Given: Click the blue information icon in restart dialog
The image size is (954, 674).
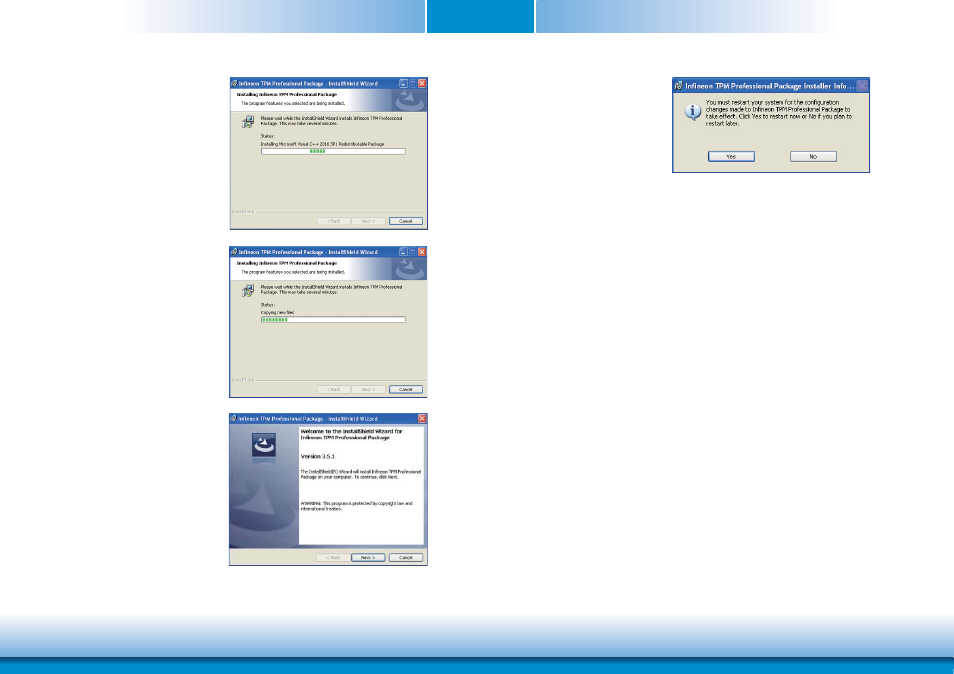Looking at the screenshot, I should pyautogui.click(x=692, y=112).
